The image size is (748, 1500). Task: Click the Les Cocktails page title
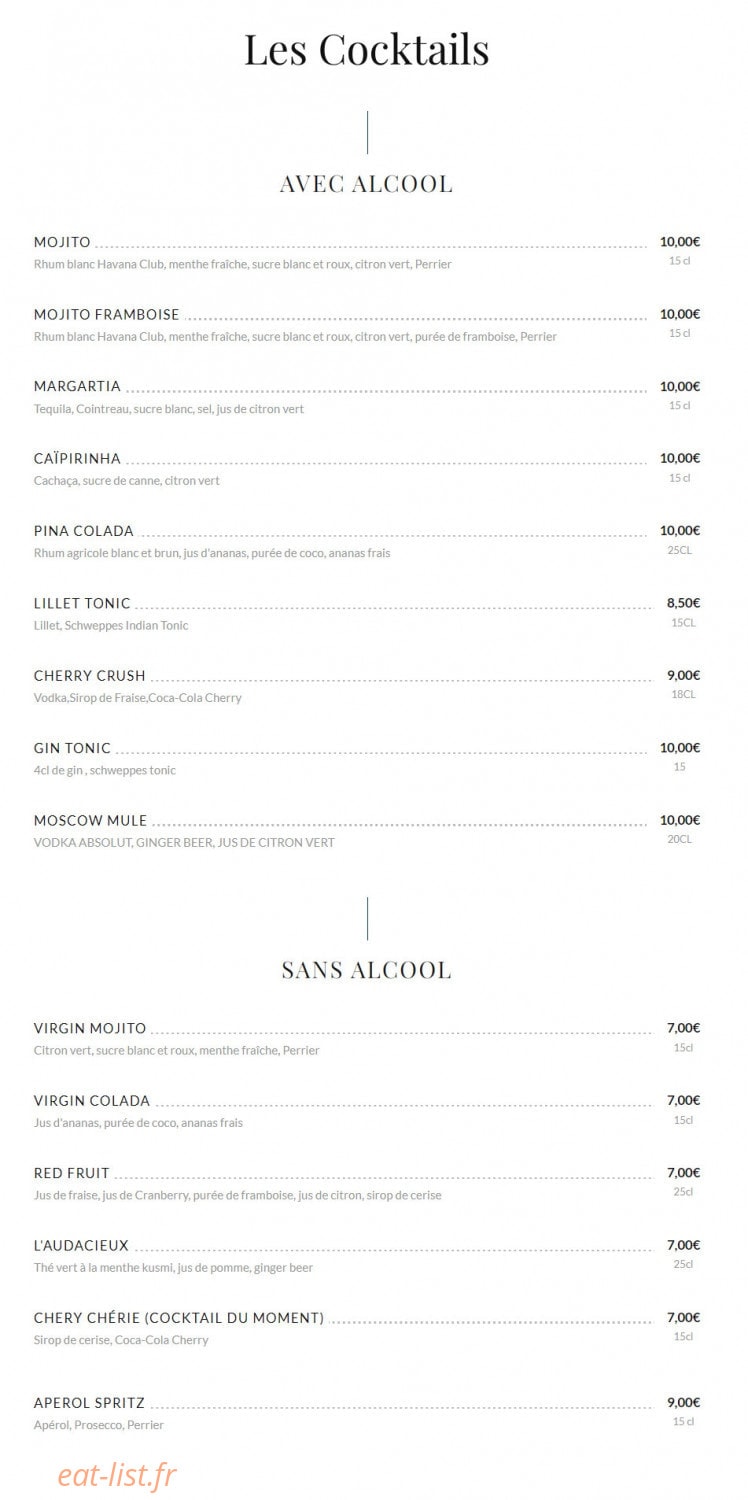367,50
